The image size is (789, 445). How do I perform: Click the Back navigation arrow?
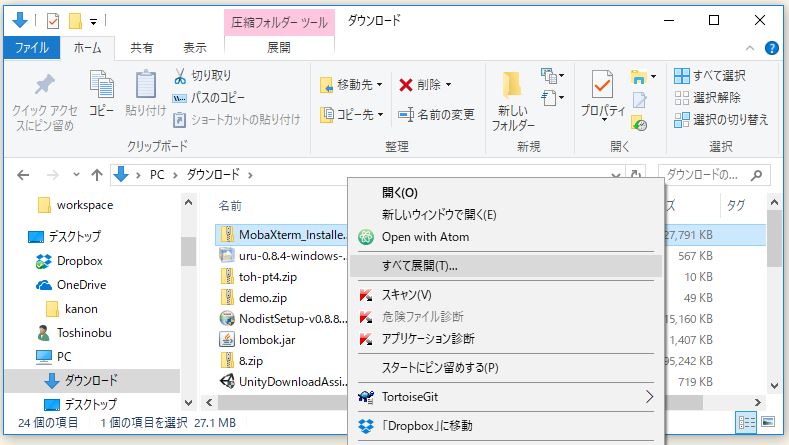point(23,175)
